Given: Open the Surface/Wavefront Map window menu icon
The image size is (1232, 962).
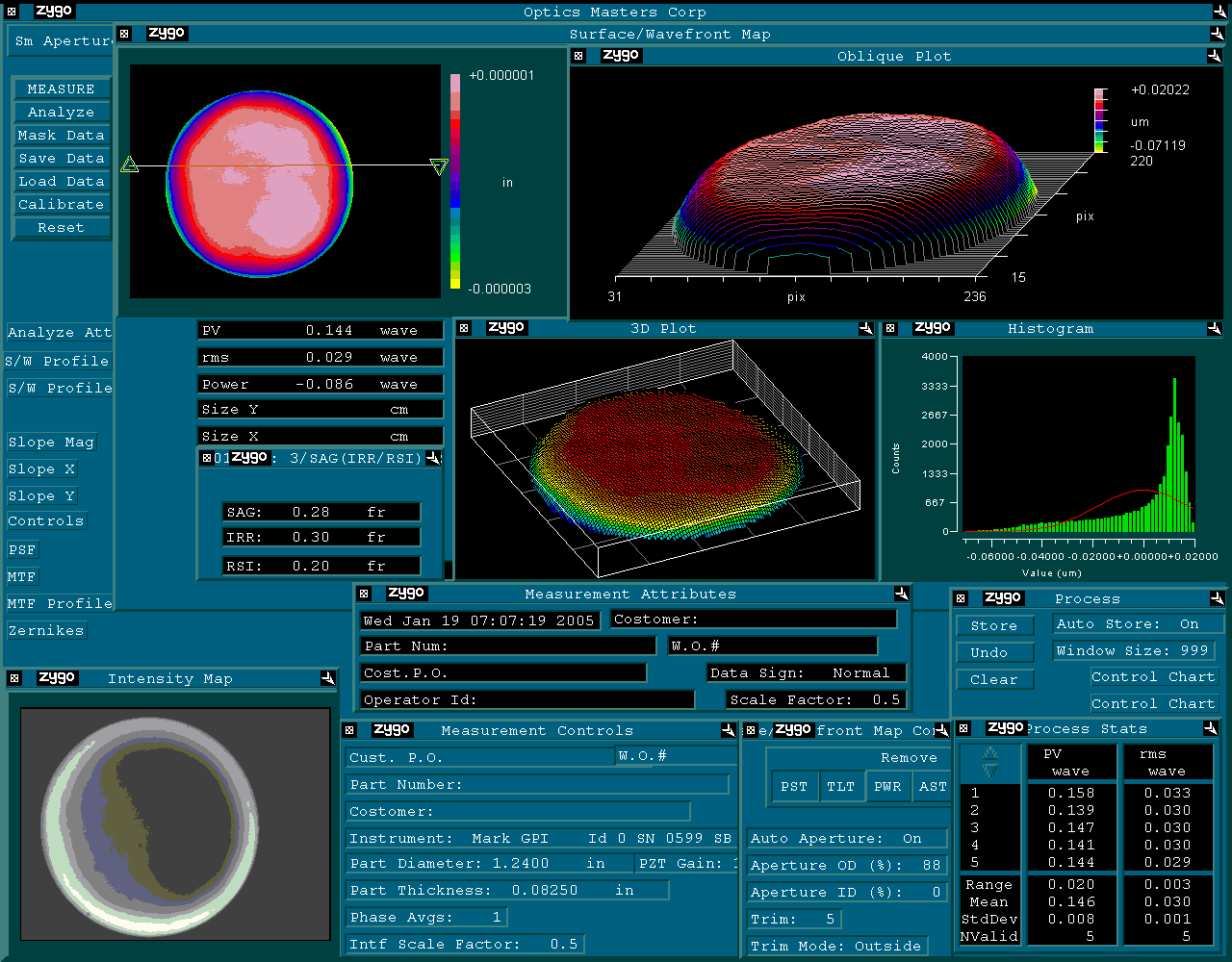Looking at the screenshot, I should click(x=124, y=34).
